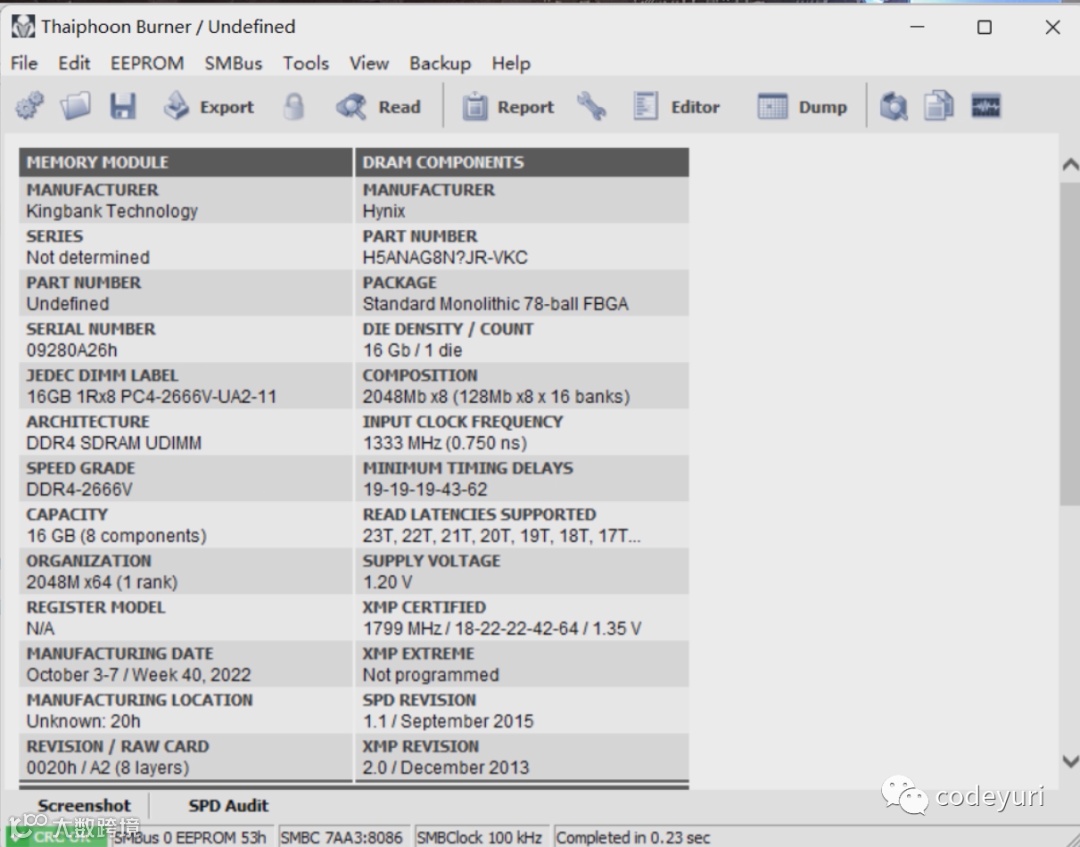Select the part number H5ANAG8N?JR-VKC
This screenshot has height=847, width=1080.
(x=445, y=258)
